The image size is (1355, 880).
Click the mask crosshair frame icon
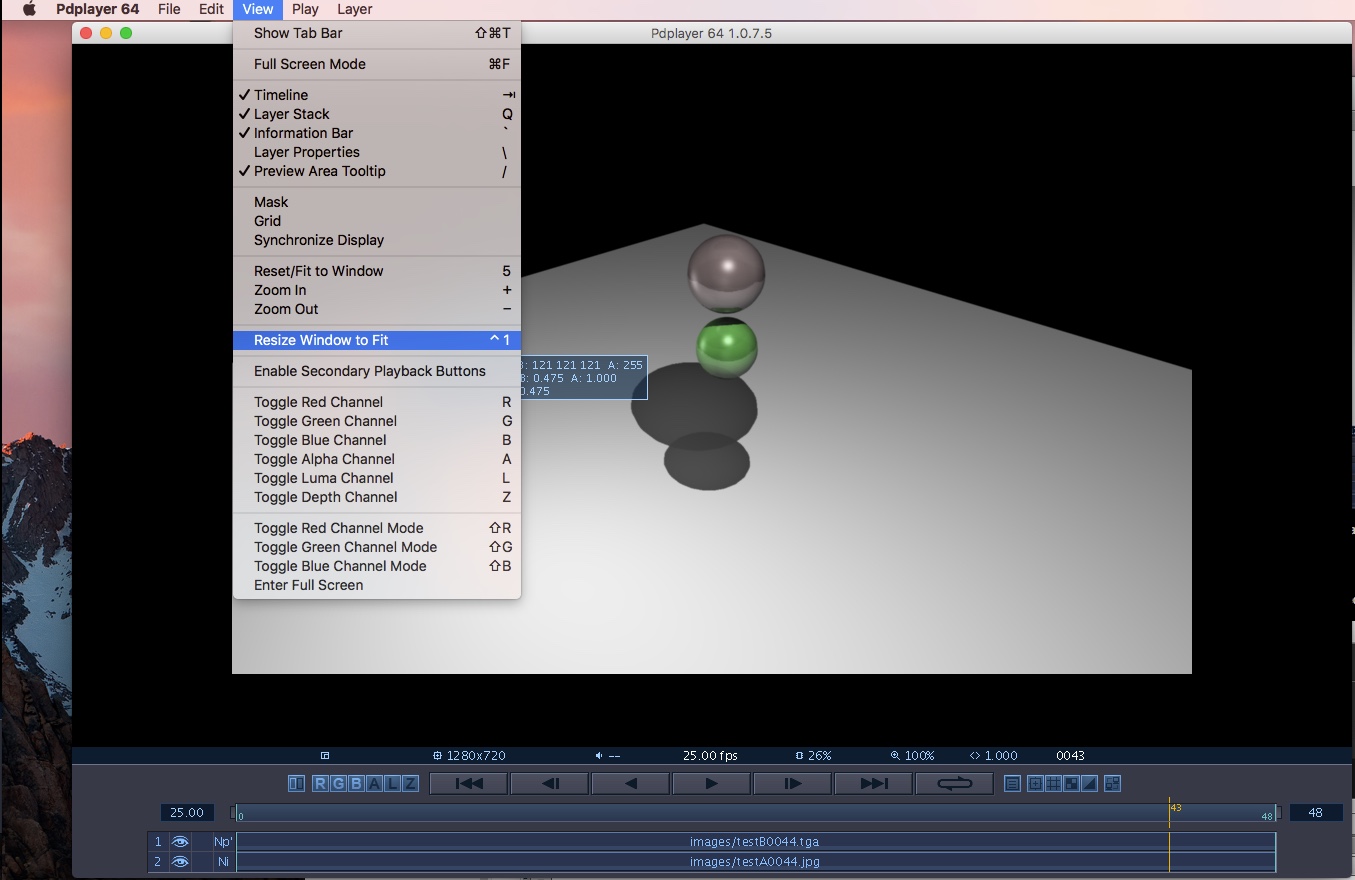pos(1036,784)
